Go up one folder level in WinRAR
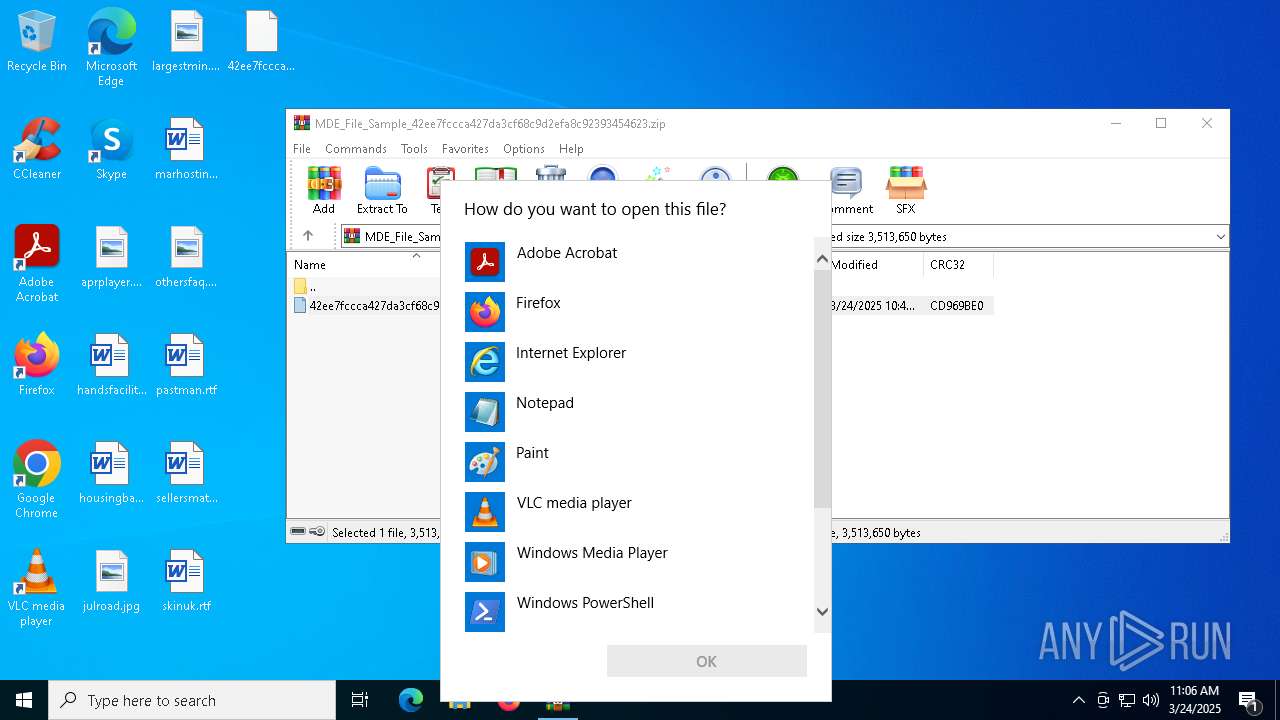 tap(308, 236)
